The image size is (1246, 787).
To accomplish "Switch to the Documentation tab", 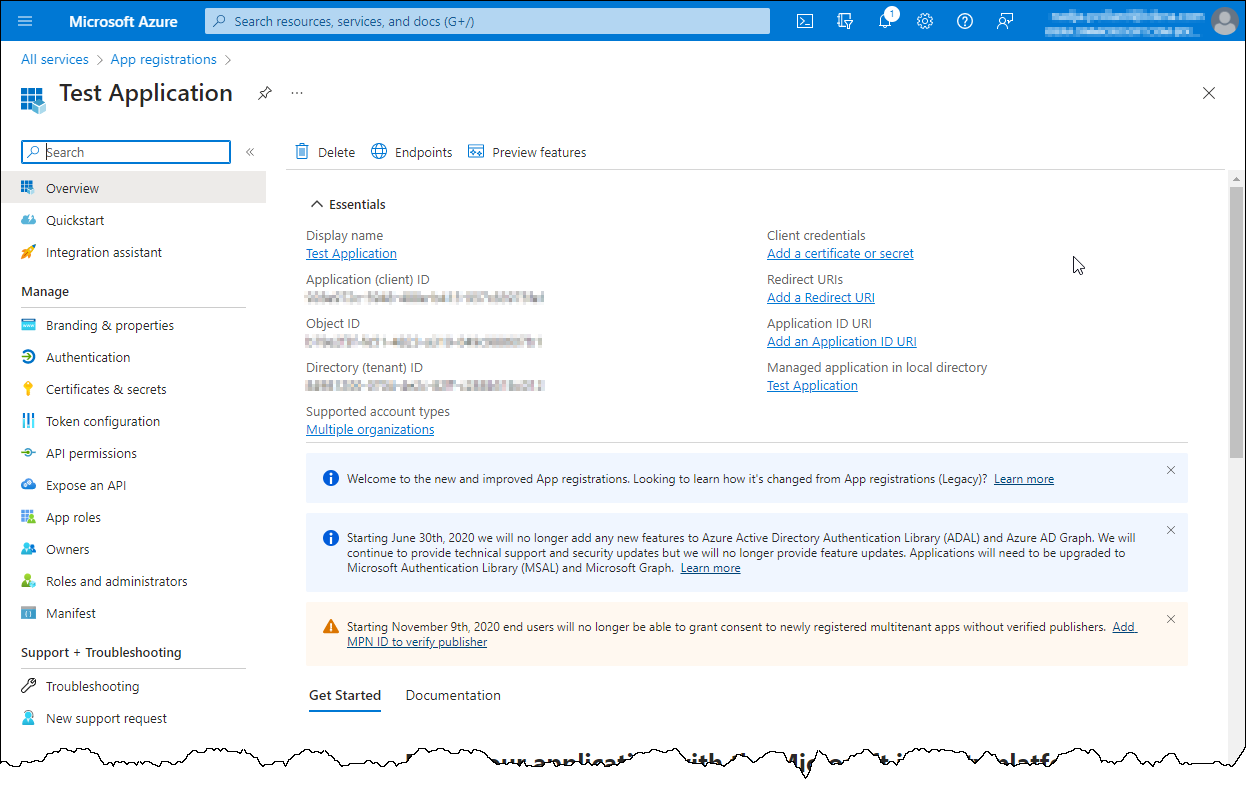I will [x=453, y=695].
